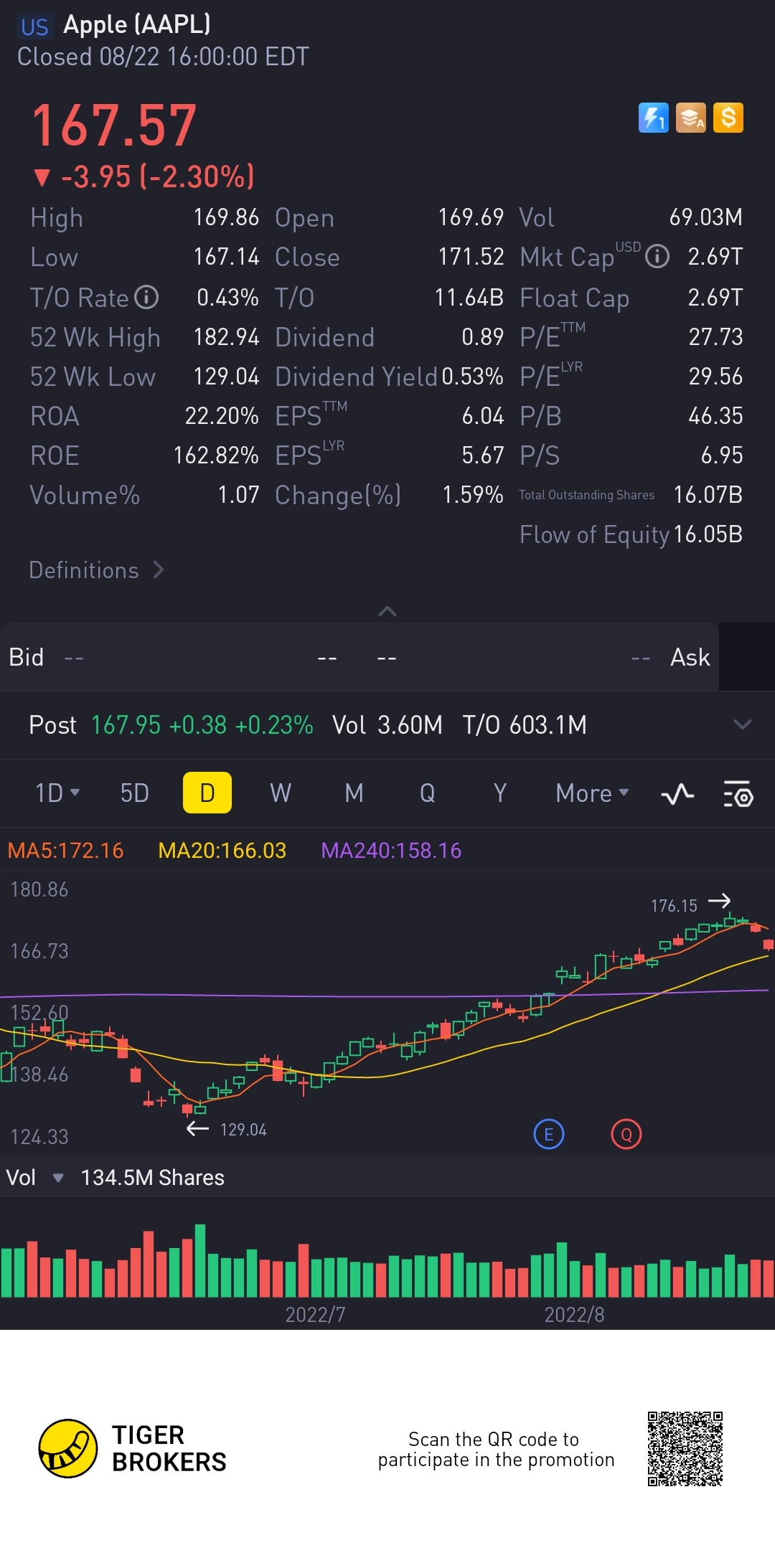Tap the promotion QR code

click(685, 1449)
